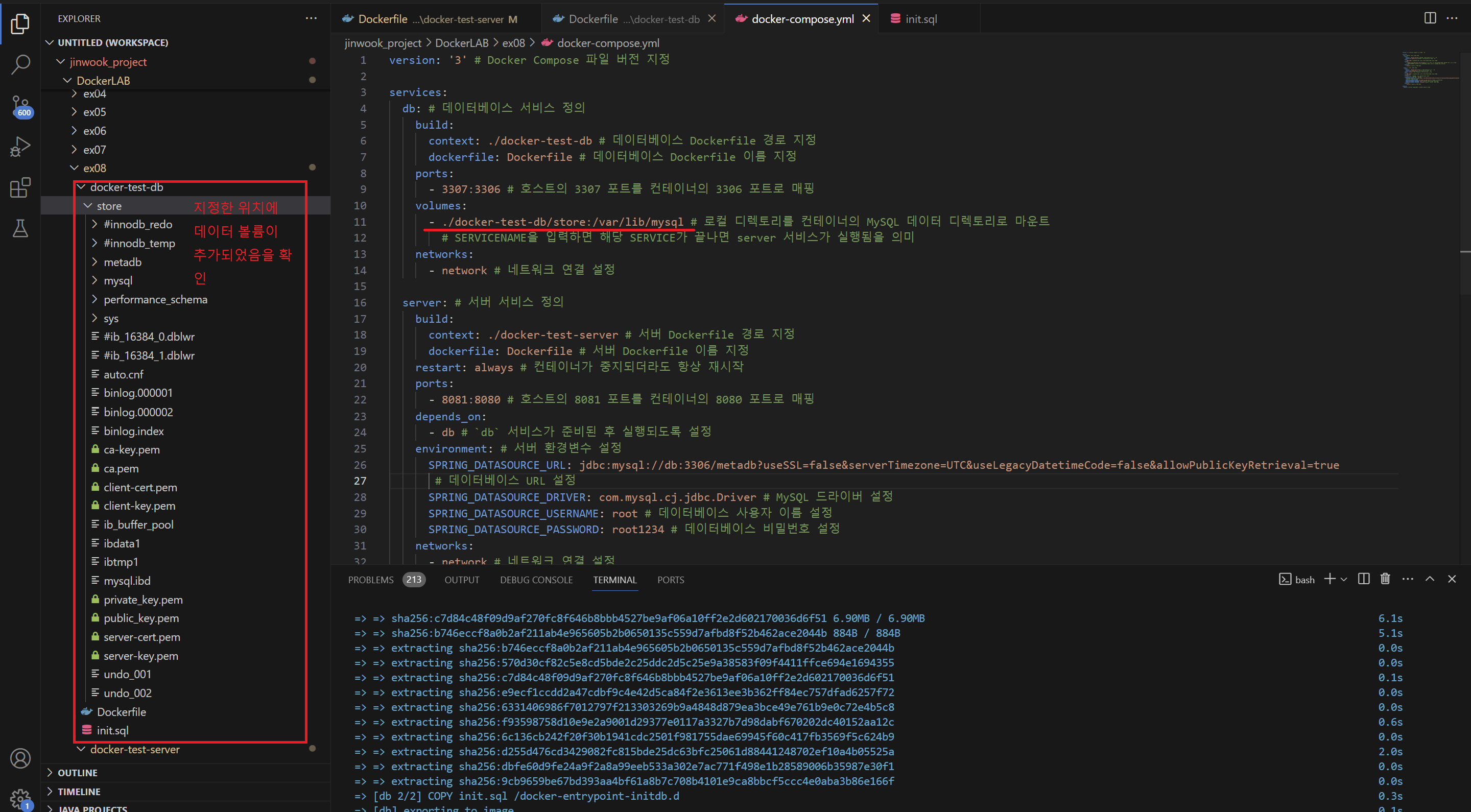Image resolution: width=1471 pixels, height=812 pixels.
Task: Maximize the terminal panel size
Action: [1430, 579]
